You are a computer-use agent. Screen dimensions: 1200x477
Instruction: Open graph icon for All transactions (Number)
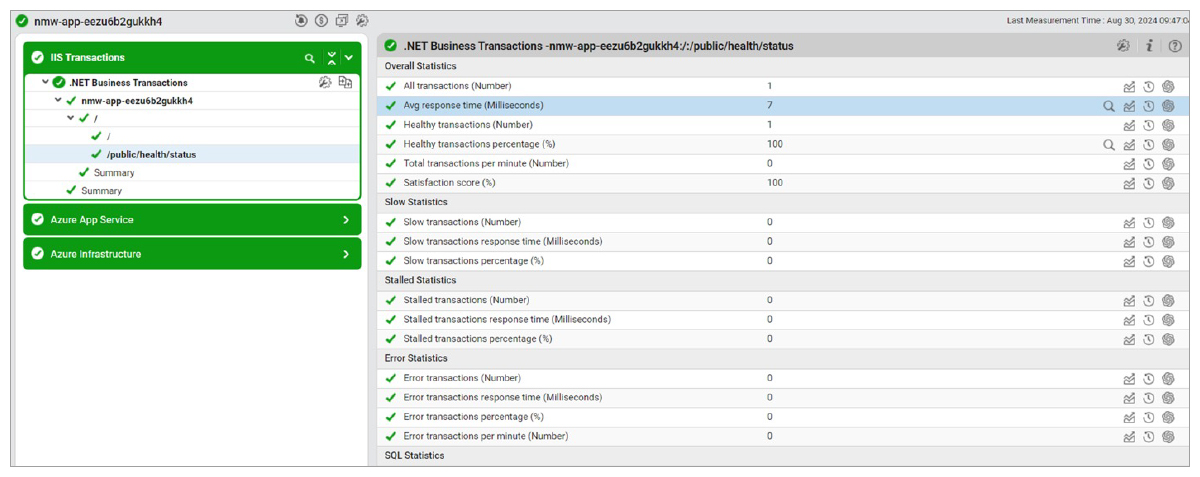point(1129,87)
